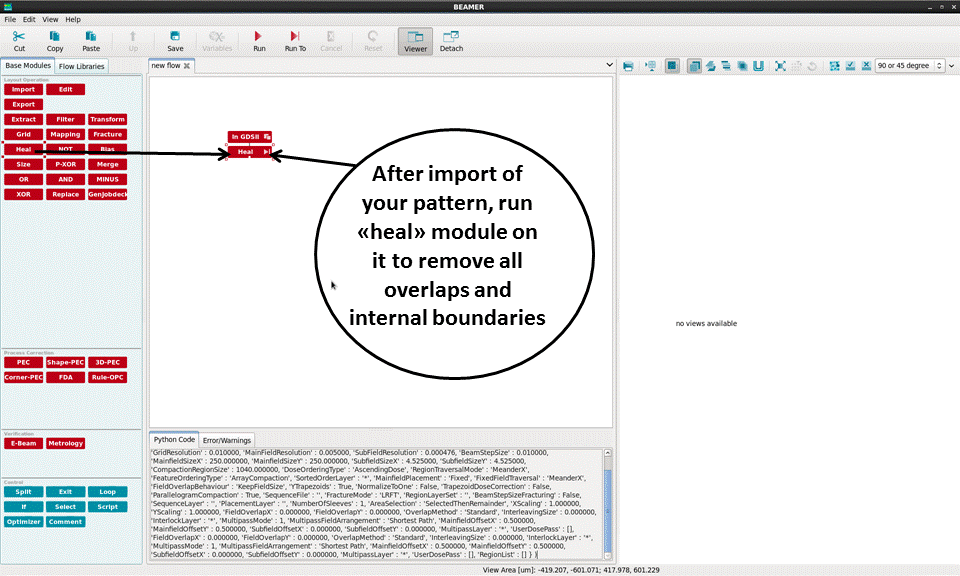
Task: Click the zoom-to-fit icon in viewer toolbar
Action: pos(780,66)
